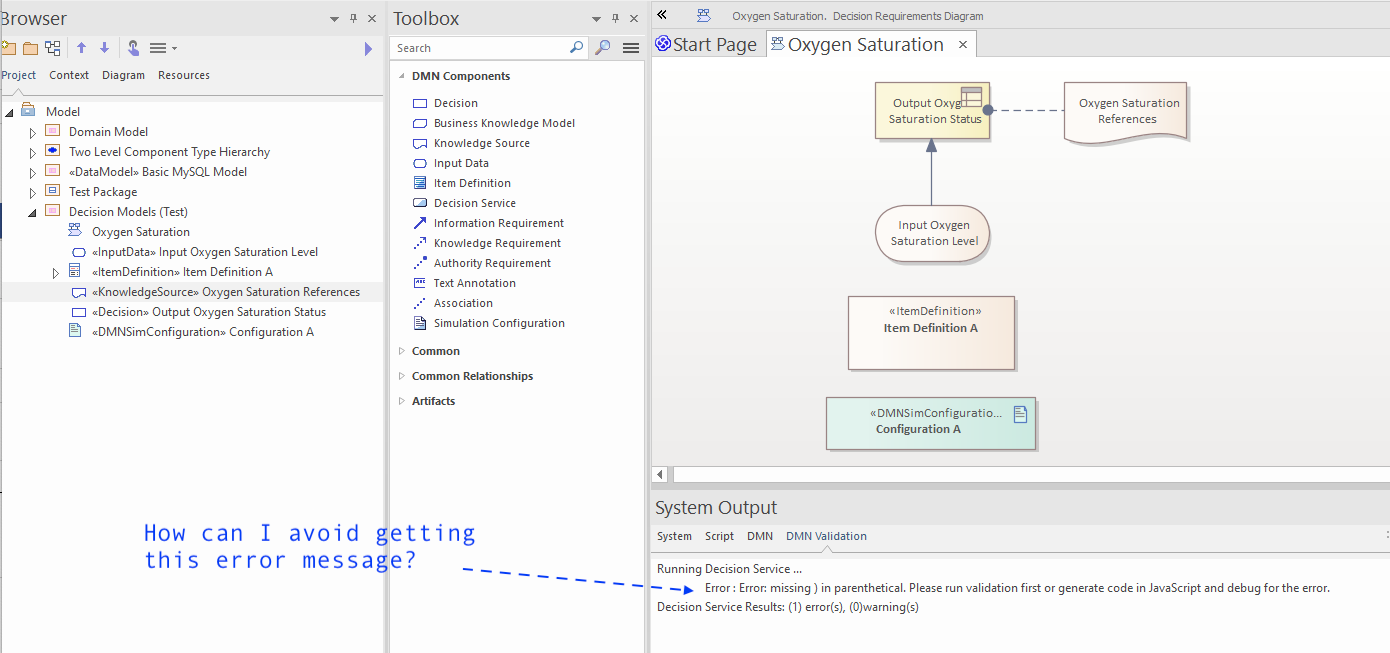Expand the Test Package node

click(x=32, y=192)
